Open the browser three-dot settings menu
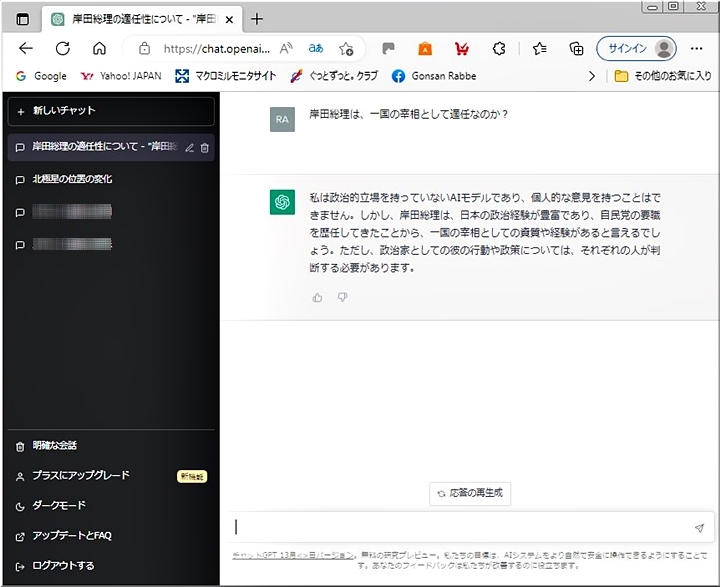 [x=697, y=48]
